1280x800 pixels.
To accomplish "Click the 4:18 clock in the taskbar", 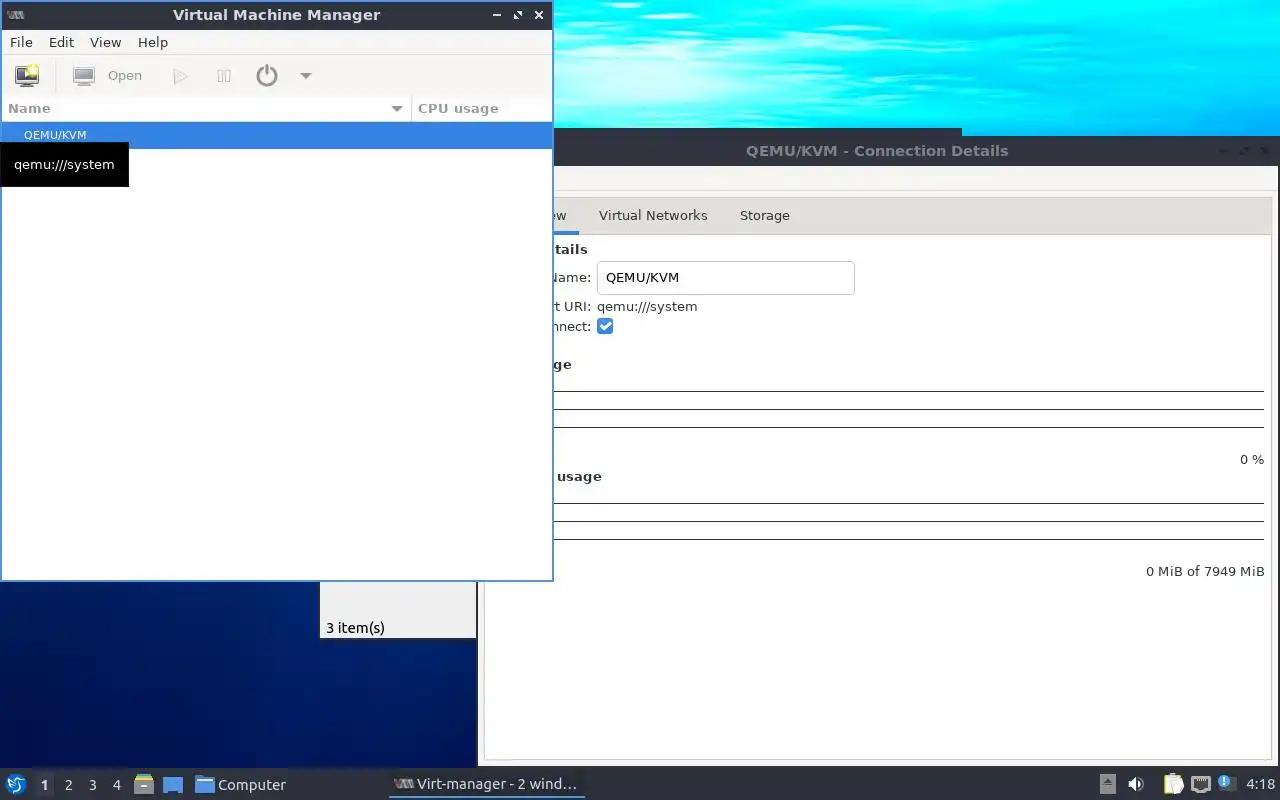I will click(1260, 785).
